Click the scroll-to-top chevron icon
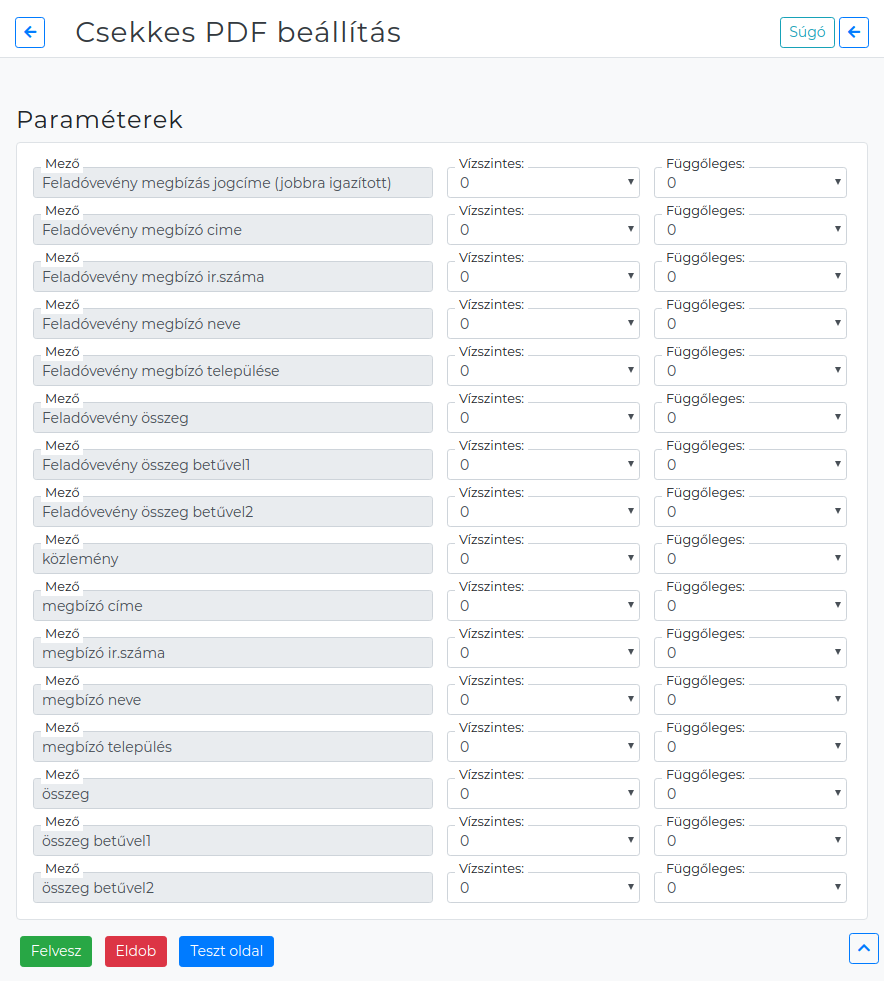The height and width of the screenshot is (981, 884). pos(863,948)
